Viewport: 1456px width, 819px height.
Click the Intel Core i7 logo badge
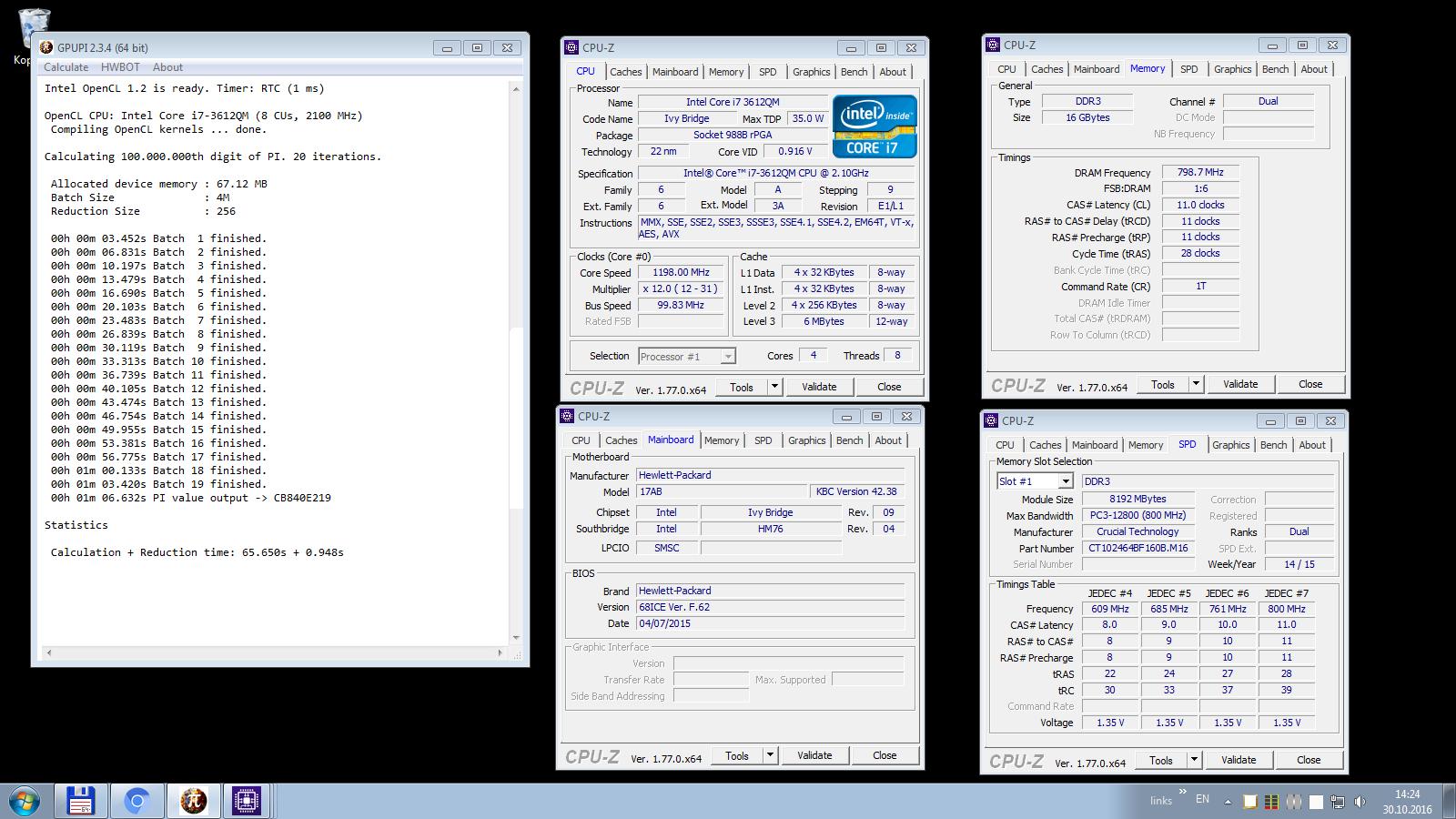tap(874, 126)
